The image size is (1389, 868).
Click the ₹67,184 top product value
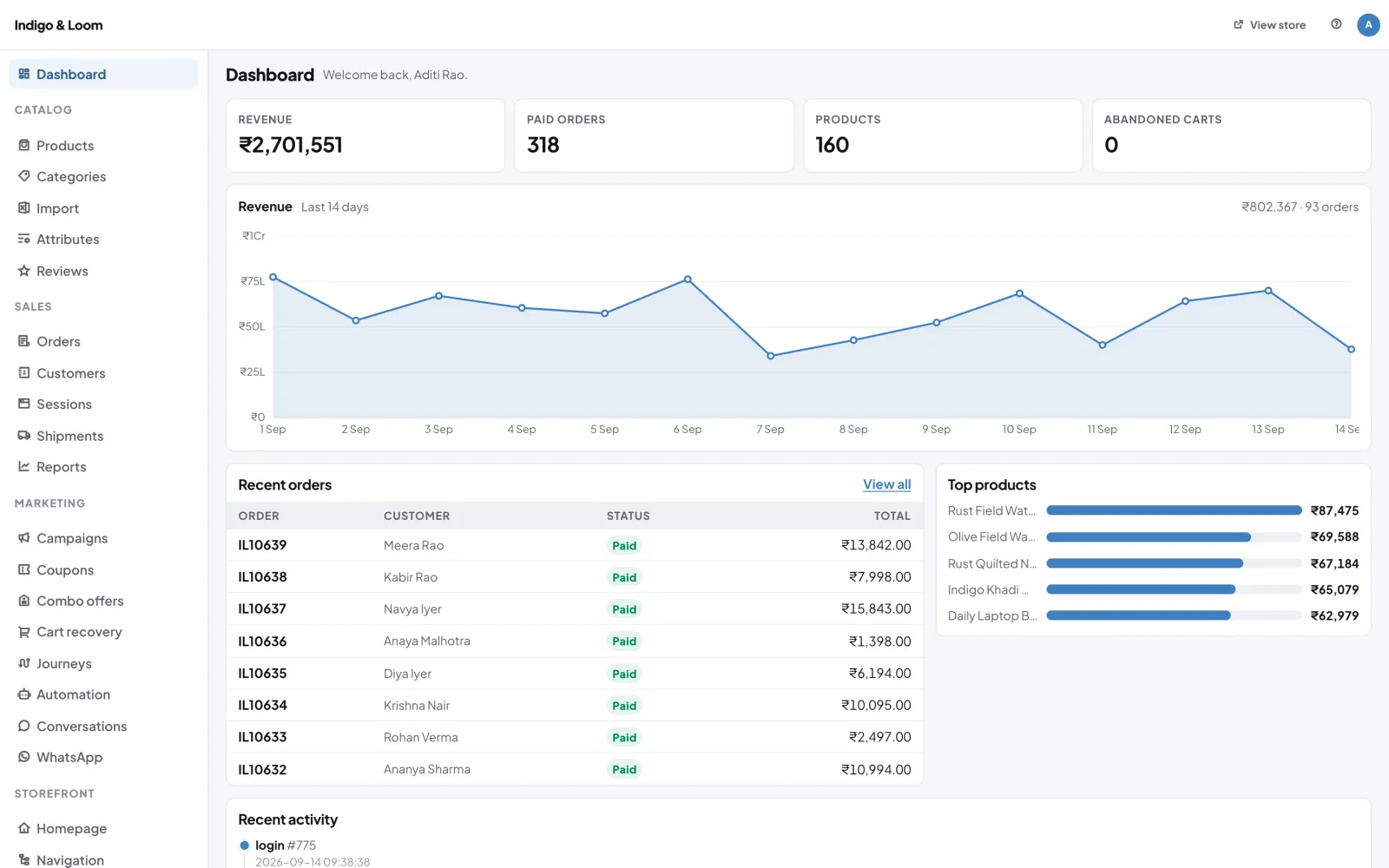click(x=1334, y=563)
